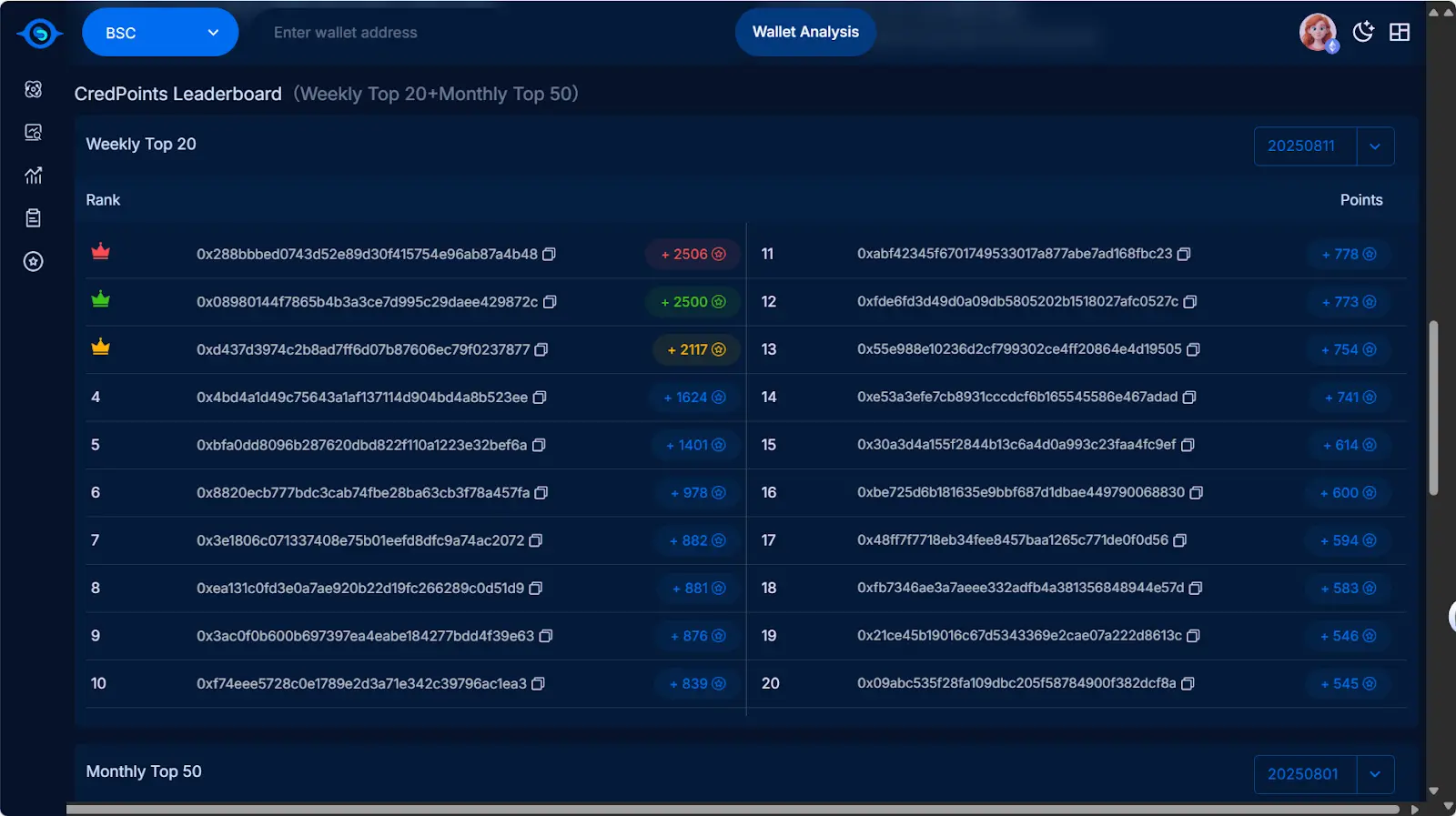Open the grid layout icon in the header

pyautogui.click(x=1400, y=33)
